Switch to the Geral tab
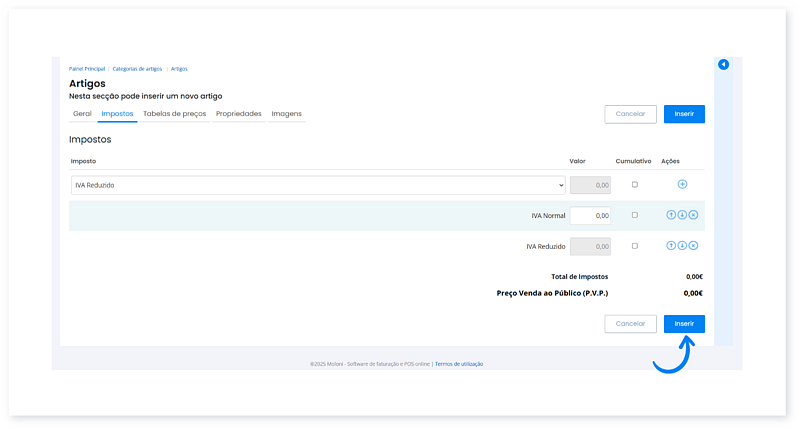The height and width of the screenshot is (430, 800). pos(82,114)
